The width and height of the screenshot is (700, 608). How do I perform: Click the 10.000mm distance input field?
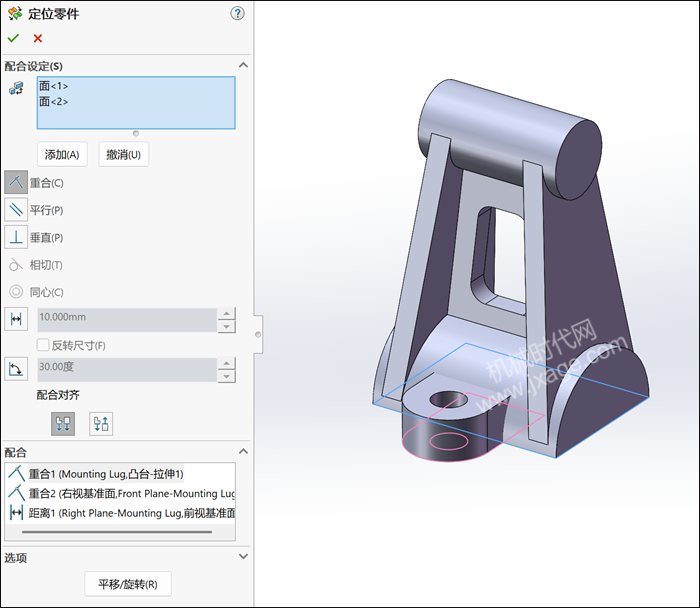pos(126,319)
